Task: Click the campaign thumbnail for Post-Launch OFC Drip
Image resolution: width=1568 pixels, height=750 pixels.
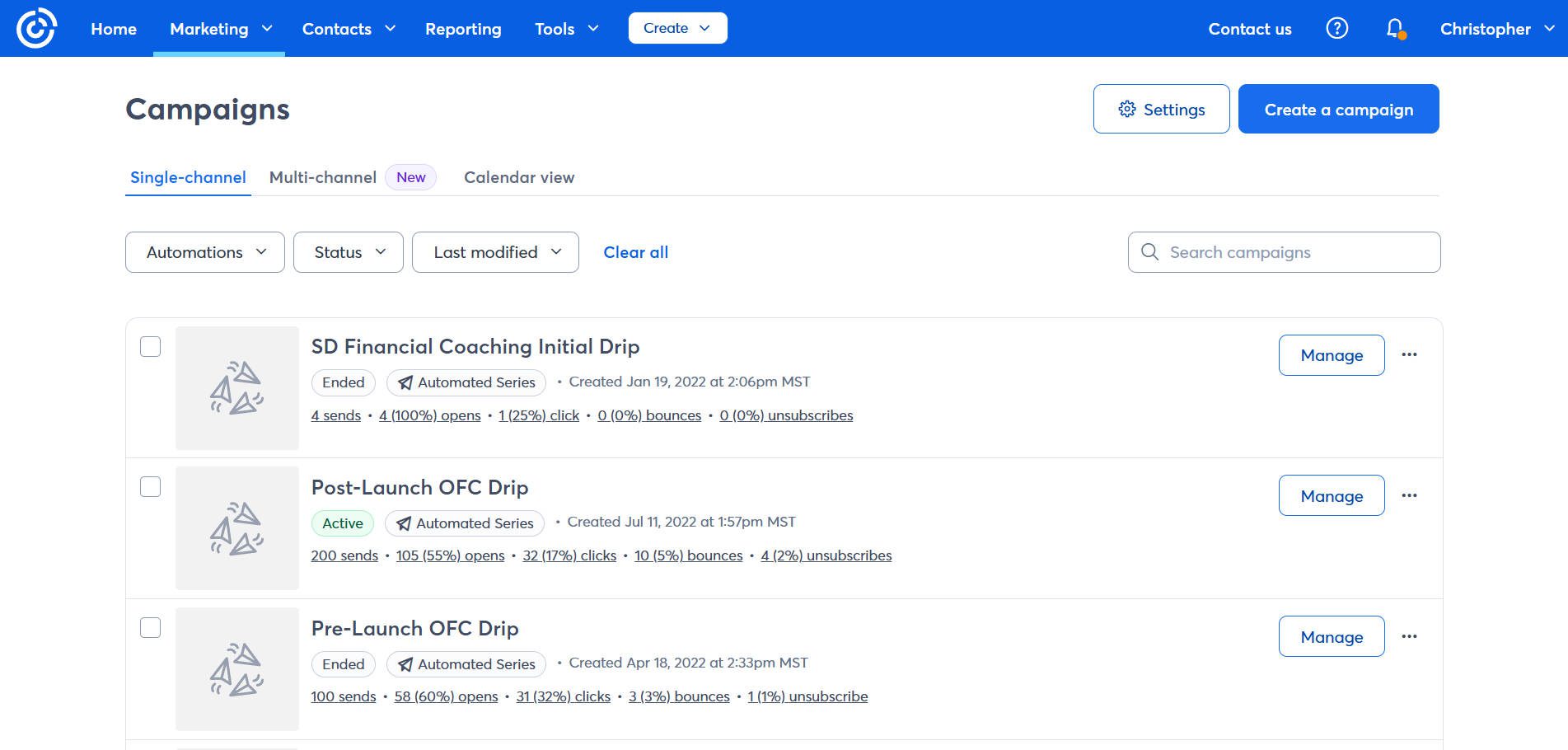Action: [237, 527]
